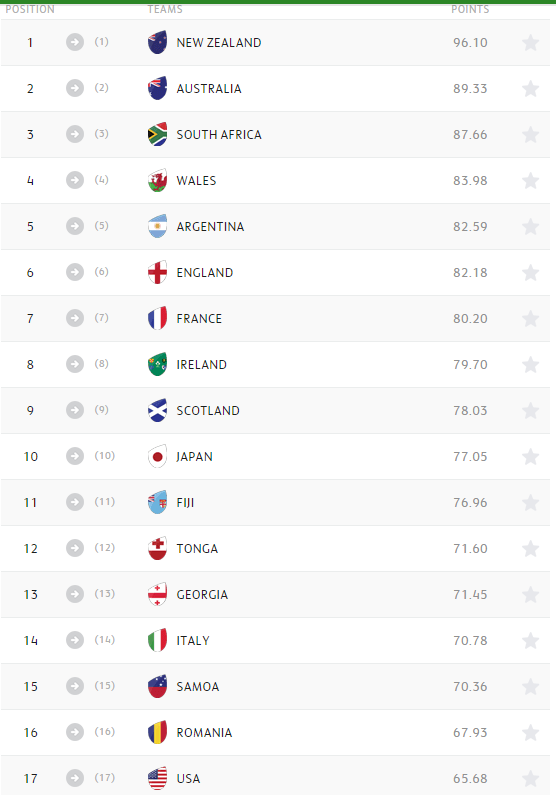The height and width of the screenshot is (795, 556).
Task: Click the Japan flag icon
Action: (157, 456)
